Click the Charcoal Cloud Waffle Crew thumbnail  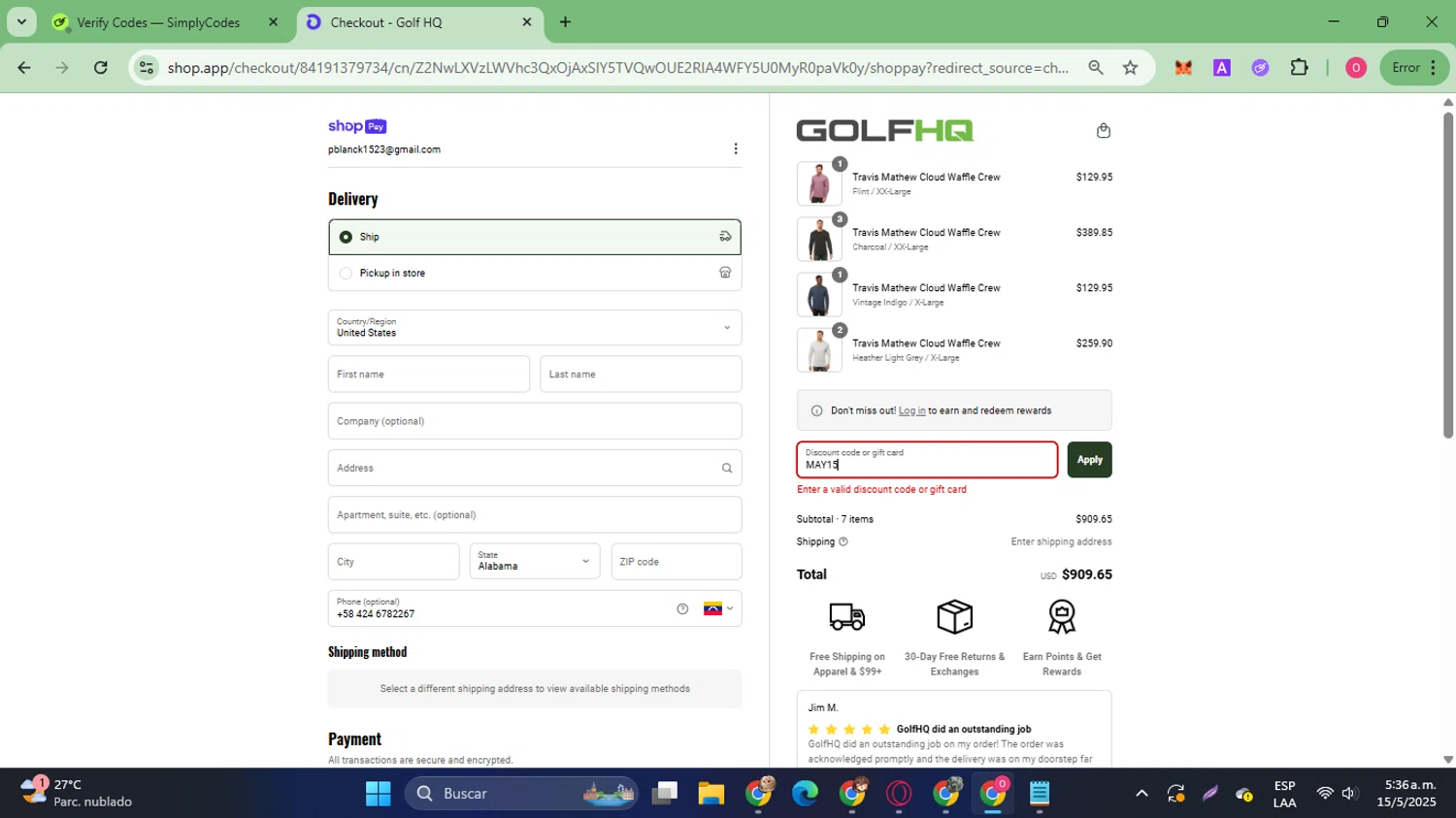819,239
